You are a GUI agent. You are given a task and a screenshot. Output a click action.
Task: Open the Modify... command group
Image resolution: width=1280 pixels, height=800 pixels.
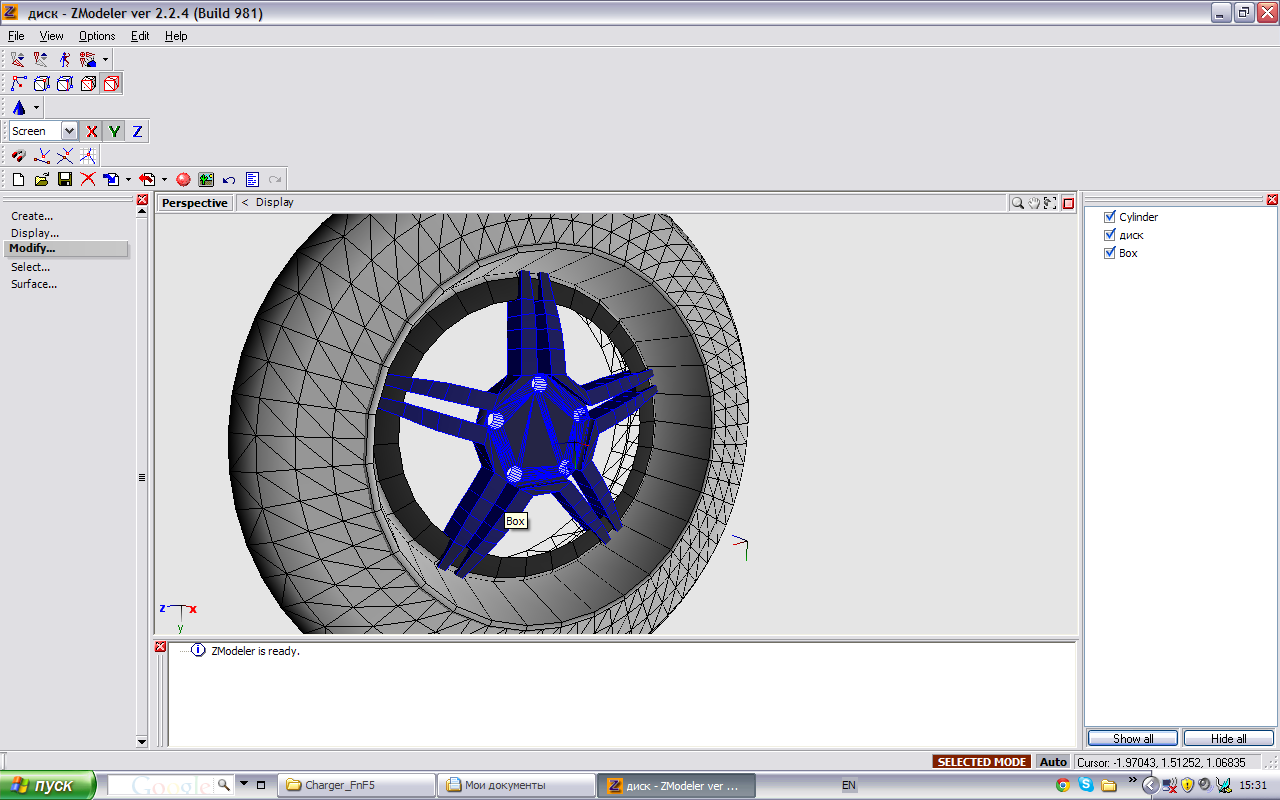[67, 249]
